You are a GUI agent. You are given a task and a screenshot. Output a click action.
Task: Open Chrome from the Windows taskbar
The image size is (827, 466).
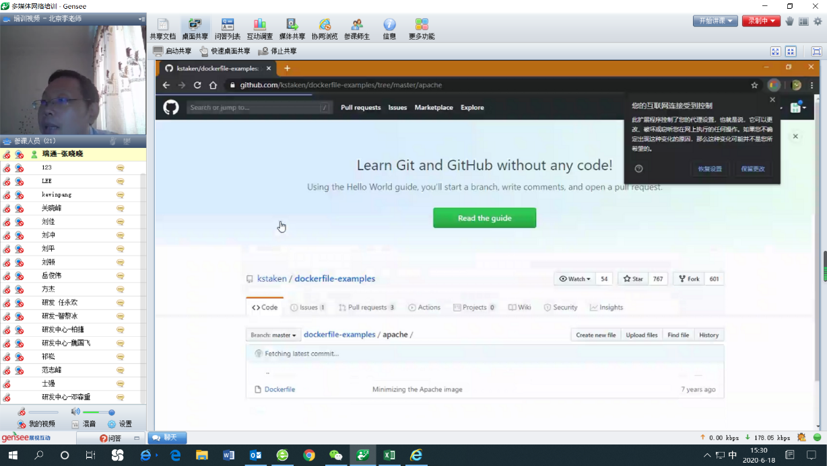coord(309,455)
